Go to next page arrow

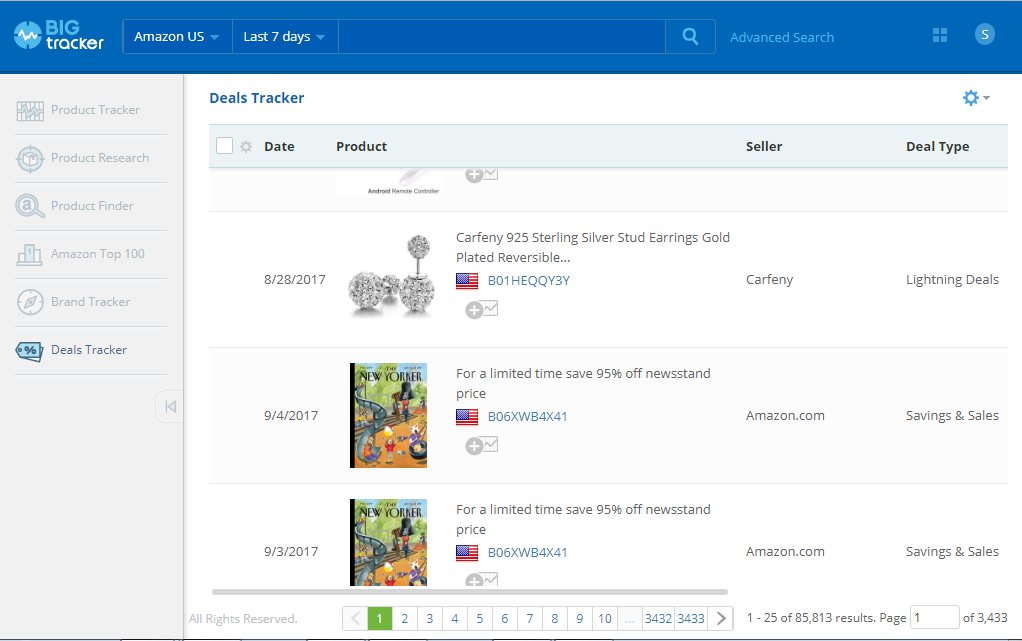pos(721,618)
